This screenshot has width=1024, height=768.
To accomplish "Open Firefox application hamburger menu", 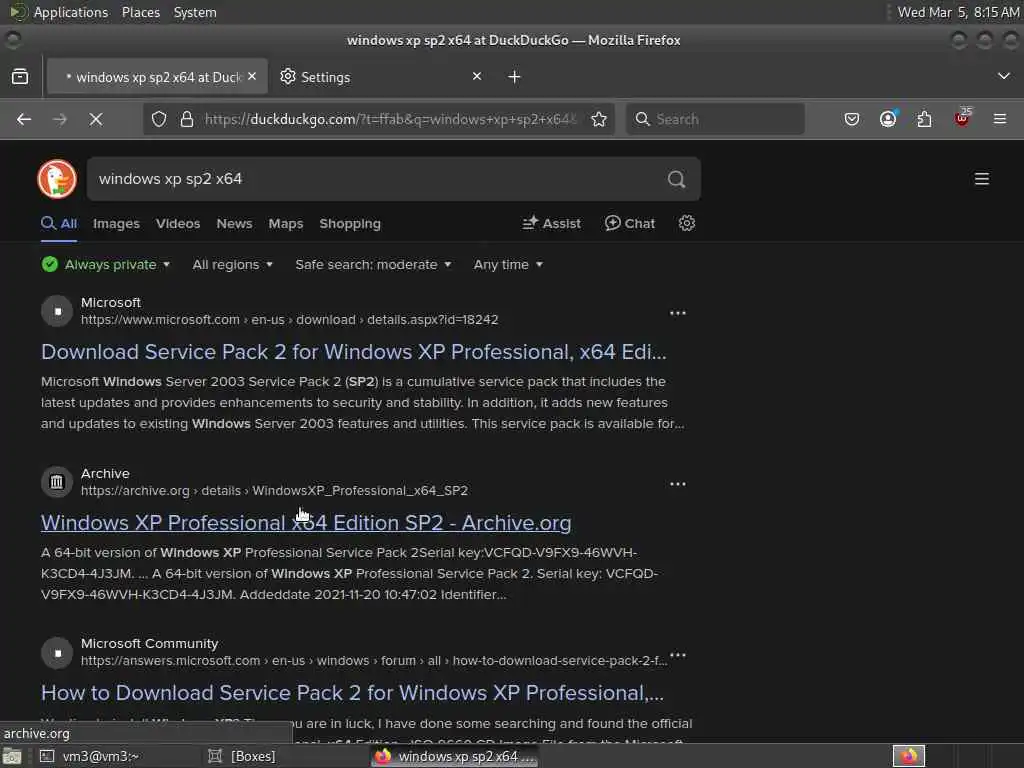I will [999, 119].
